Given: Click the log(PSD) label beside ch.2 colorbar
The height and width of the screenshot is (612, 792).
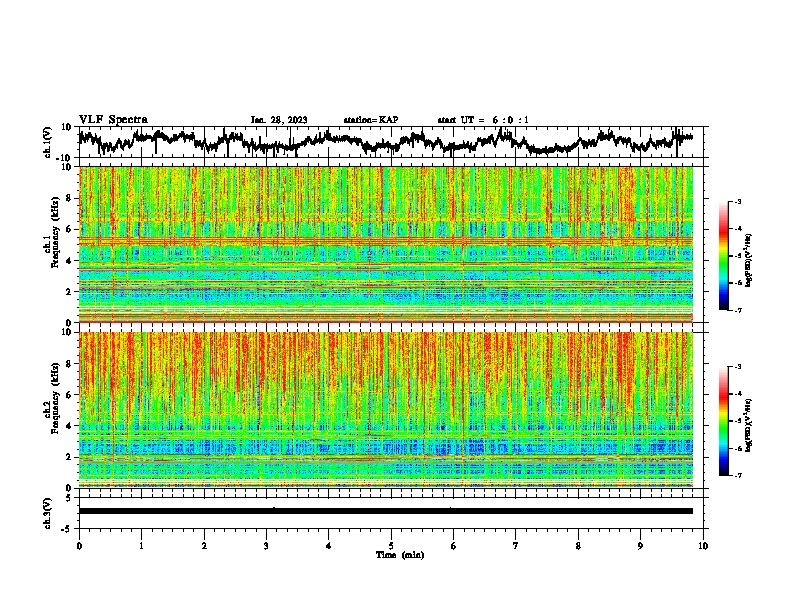Looking at the screenshot, I should [748, 425].
